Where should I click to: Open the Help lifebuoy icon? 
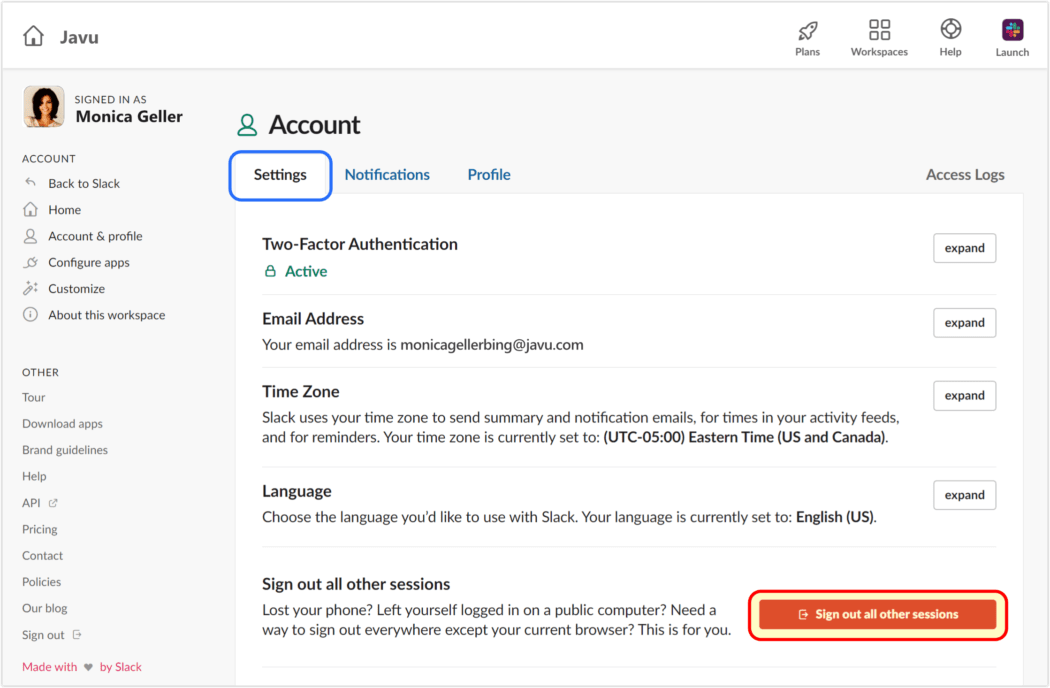tap(950, 29)
